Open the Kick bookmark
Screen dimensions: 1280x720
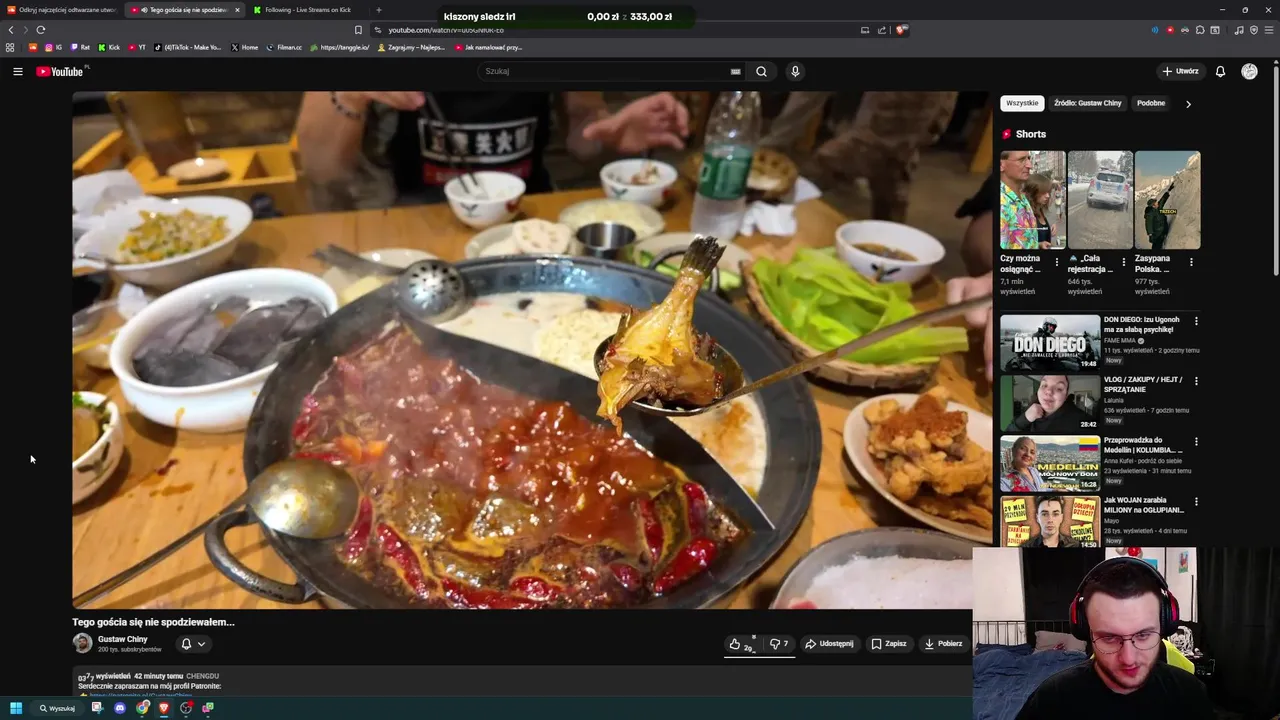109,47
